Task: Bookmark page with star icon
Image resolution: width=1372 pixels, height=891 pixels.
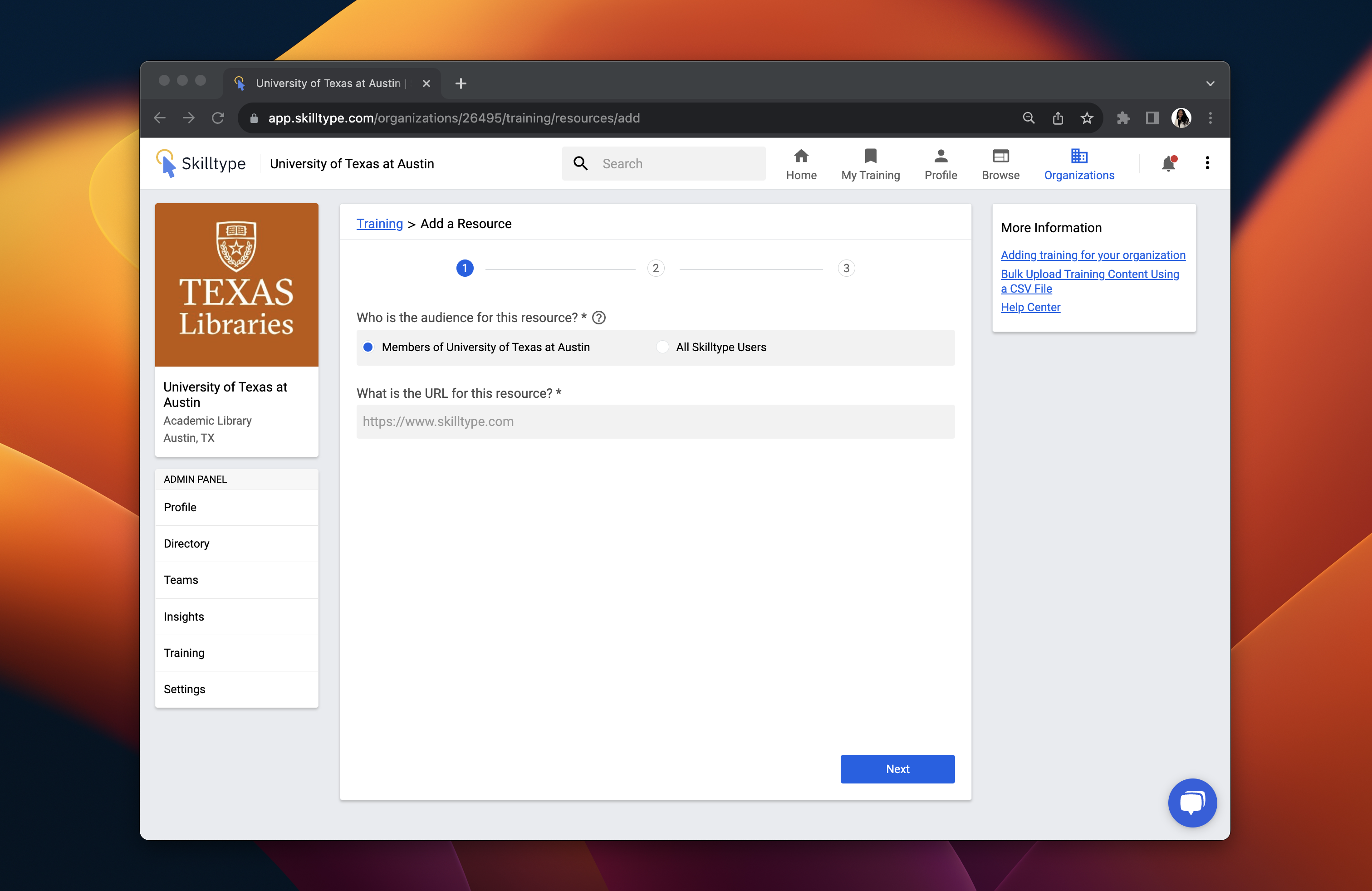Action: click(x=1087, y=118)
